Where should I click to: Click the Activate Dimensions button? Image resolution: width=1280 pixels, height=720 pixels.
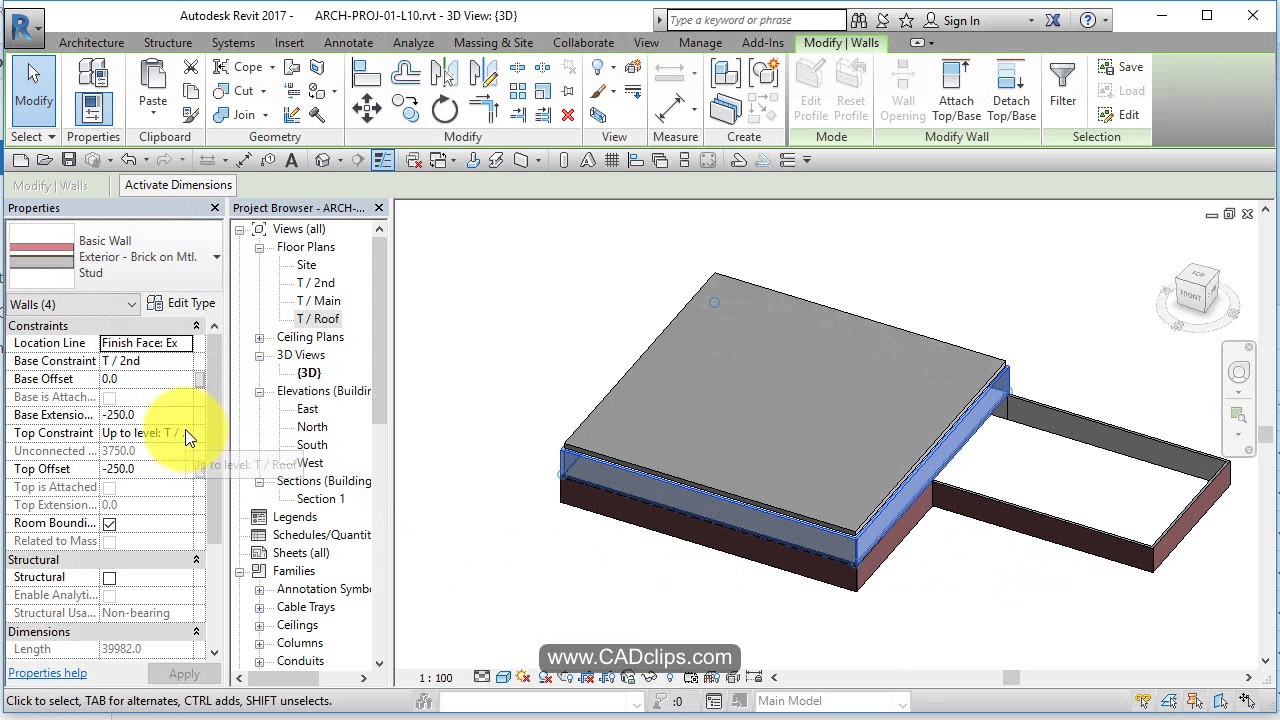(177, 185)
